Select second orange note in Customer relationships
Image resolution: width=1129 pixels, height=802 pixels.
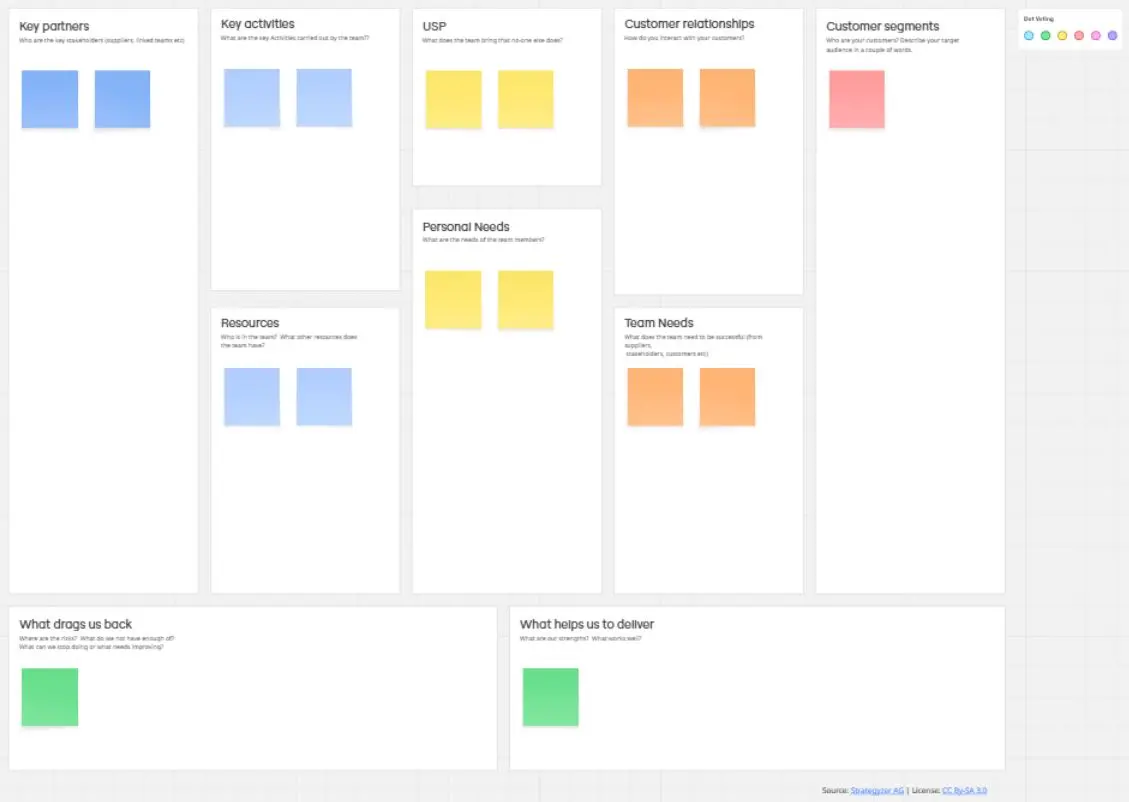tap(727, 98)
